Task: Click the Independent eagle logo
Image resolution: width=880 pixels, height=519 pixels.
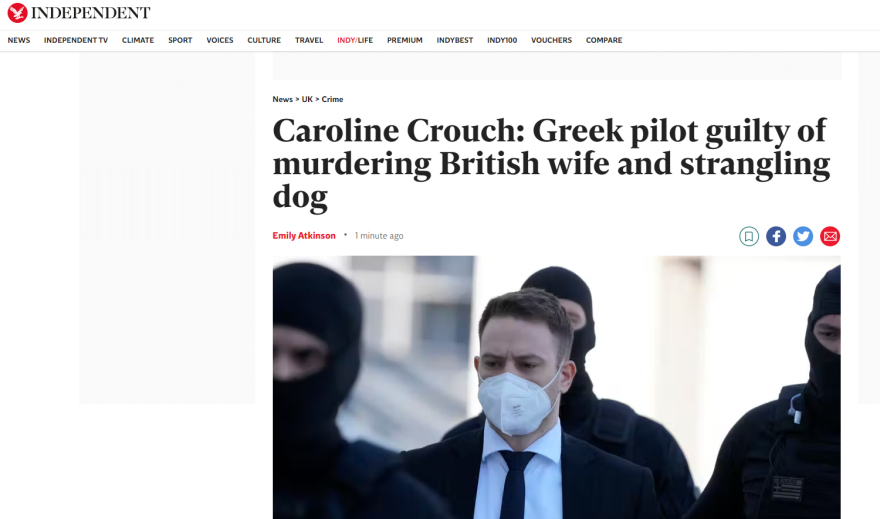Action: pyautogui.click(x=17, y=12)
